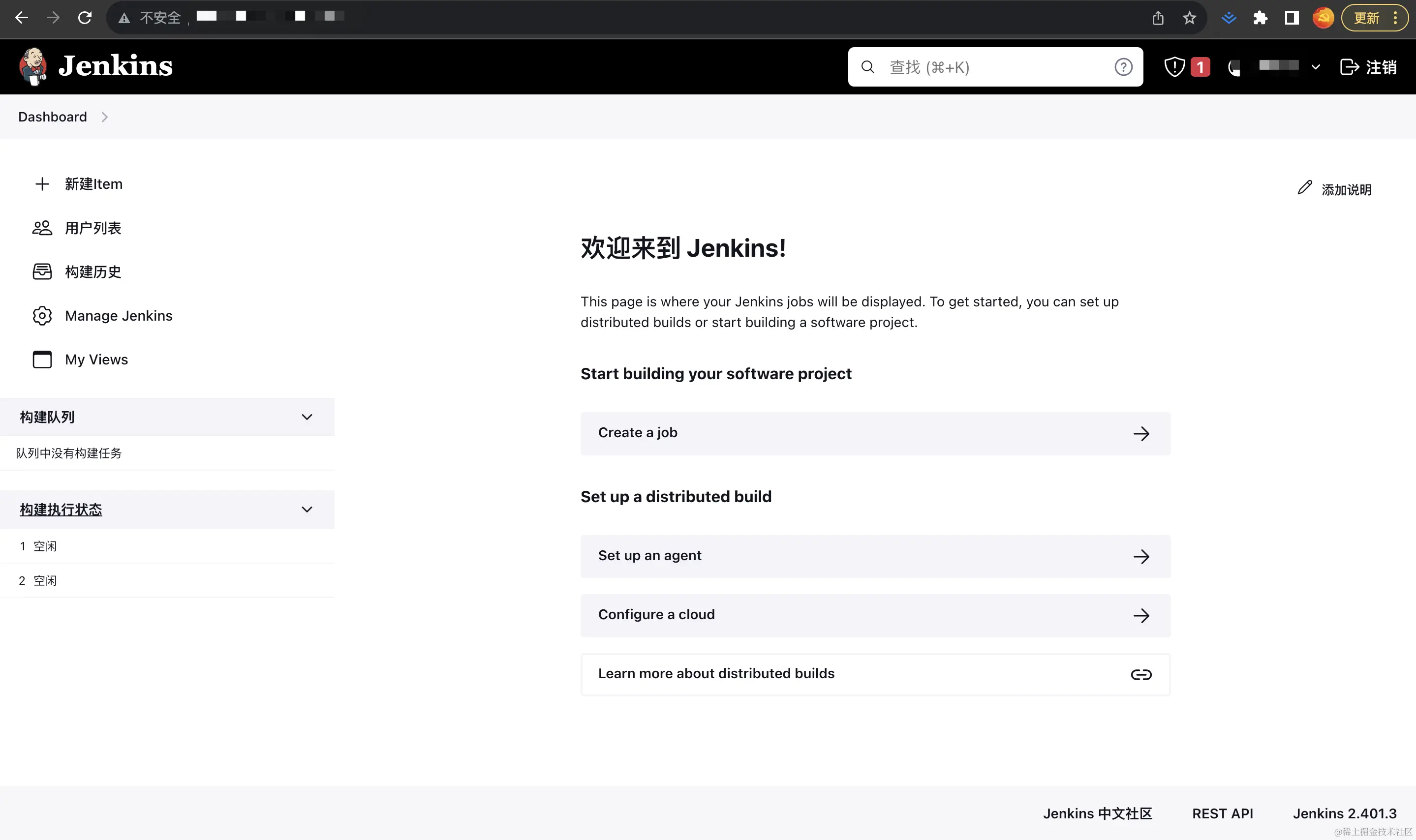Click the Jenkins butler logo icon
Screen dimensions: 1416x840
pos(33,66)
